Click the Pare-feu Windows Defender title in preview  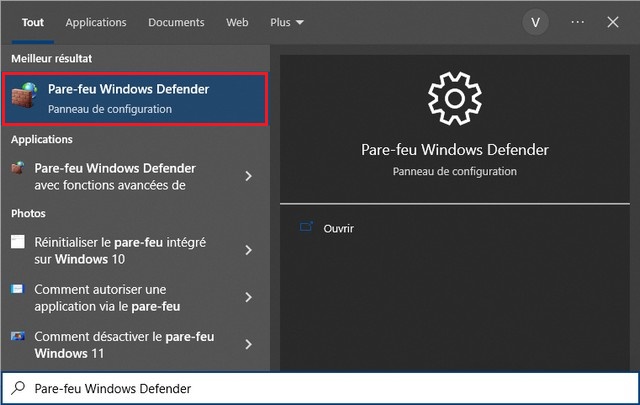pos(455,150)
